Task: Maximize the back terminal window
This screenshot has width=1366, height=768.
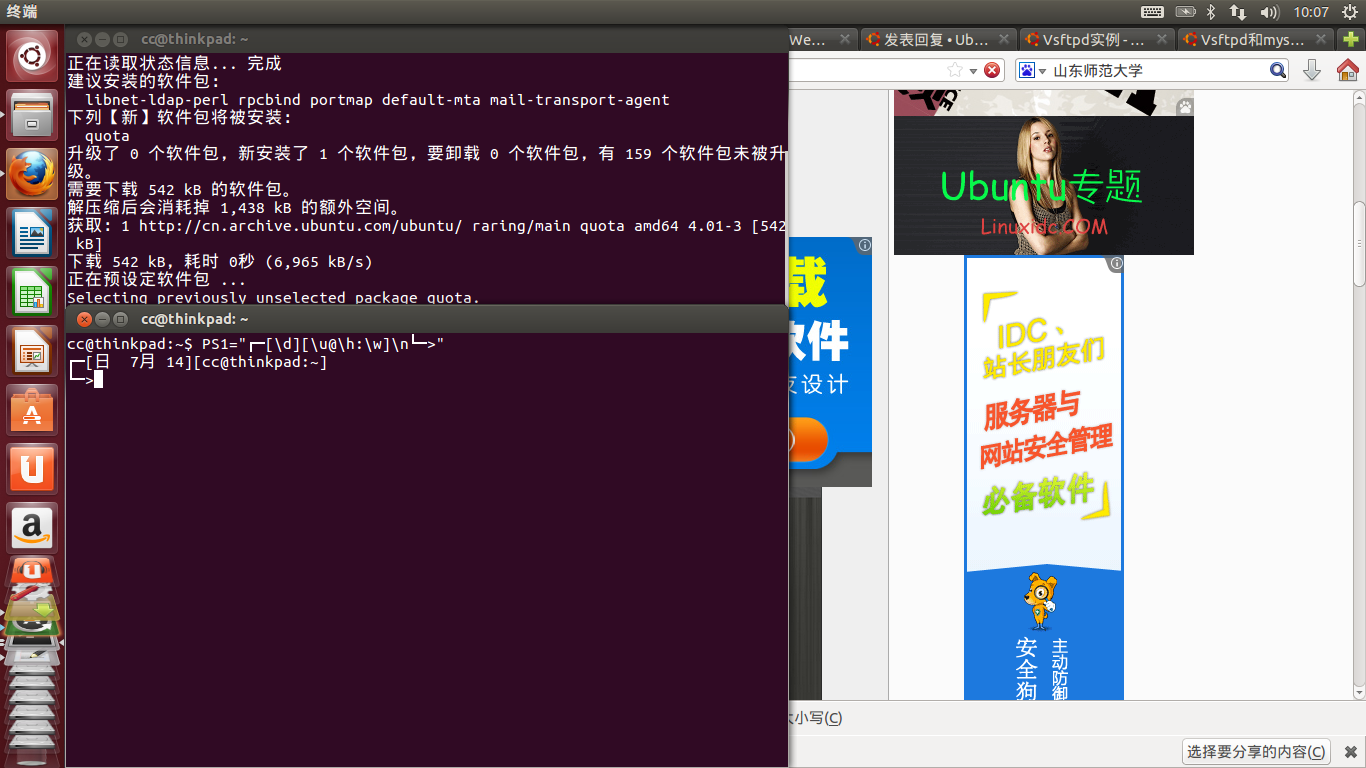Action: tap(120, 39)
